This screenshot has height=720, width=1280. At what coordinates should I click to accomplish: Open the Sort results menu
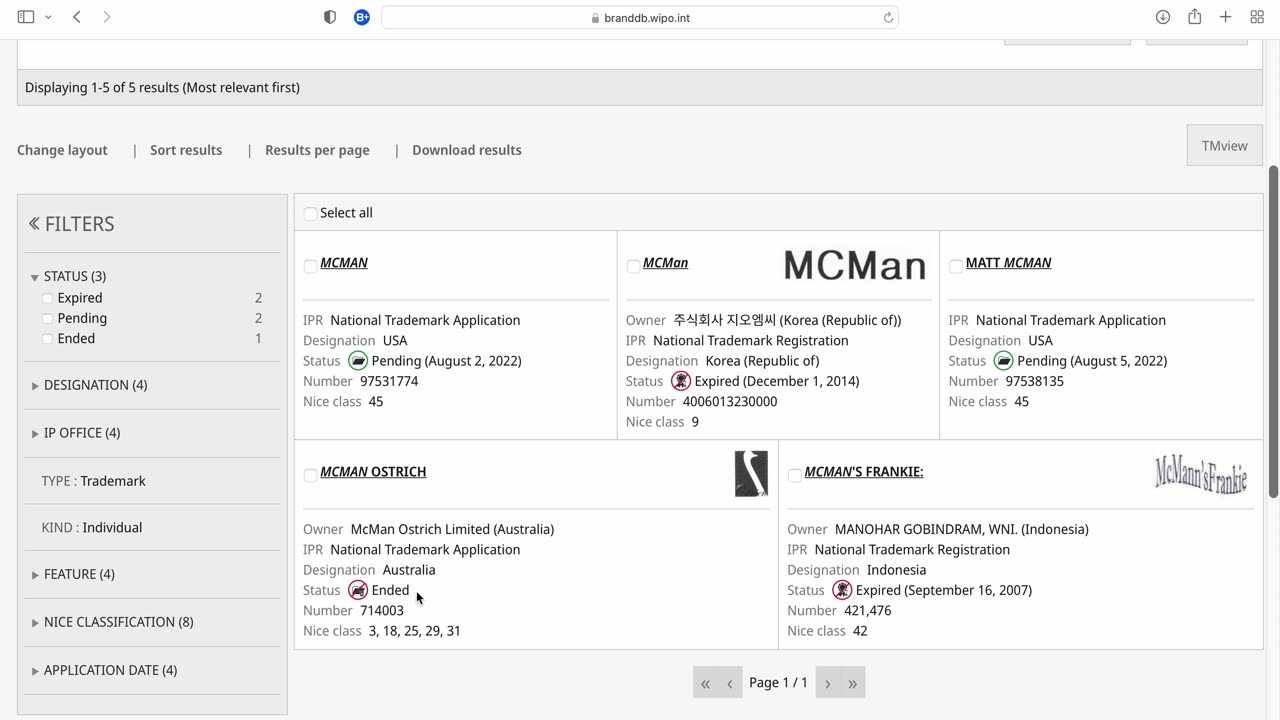(x=186, y=150)
